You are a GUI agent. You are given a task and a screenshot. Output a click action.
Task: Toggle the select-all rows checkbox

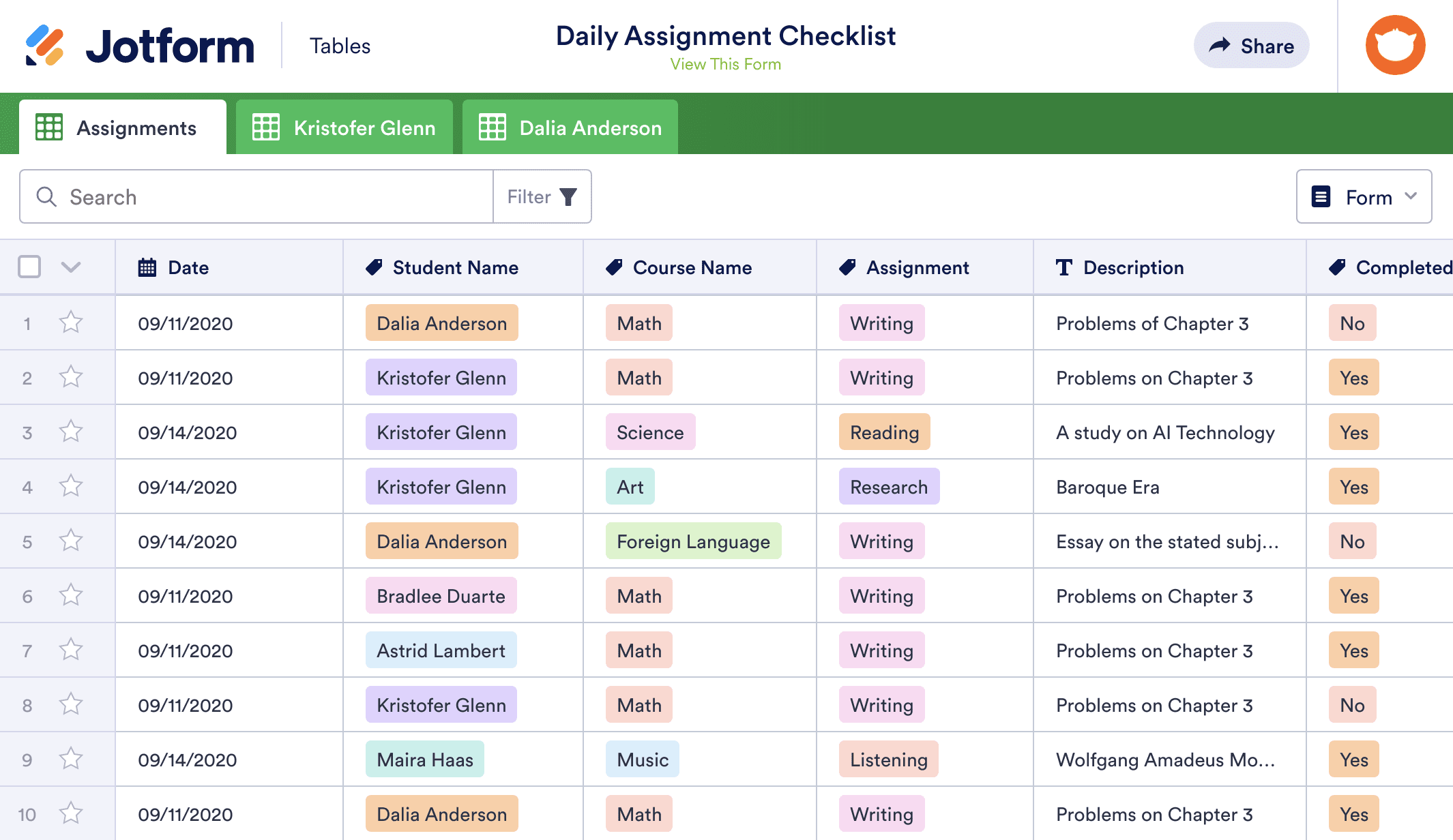point(29,267)
